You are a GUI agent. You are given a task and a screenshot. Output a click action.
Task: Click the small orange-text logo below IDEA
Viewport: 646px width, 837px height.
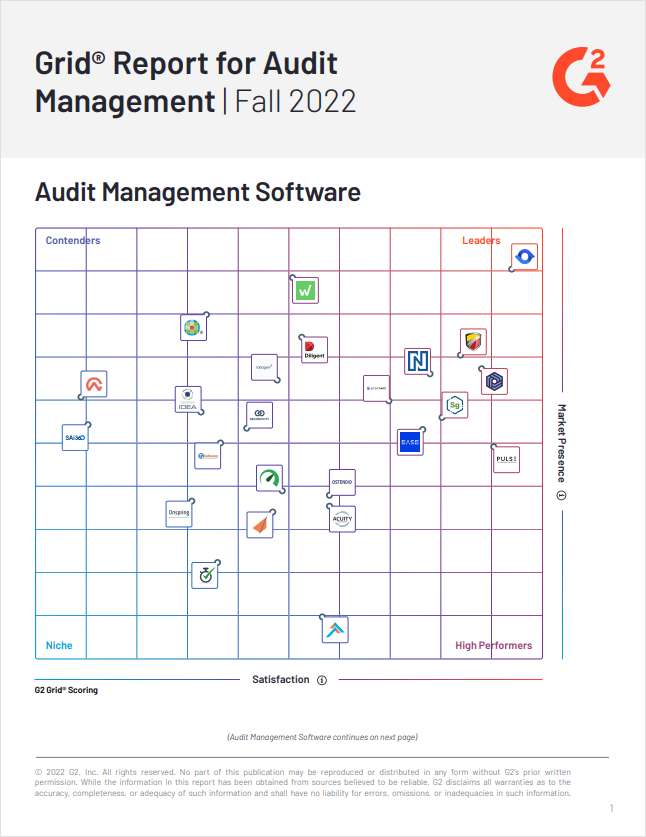208,456
